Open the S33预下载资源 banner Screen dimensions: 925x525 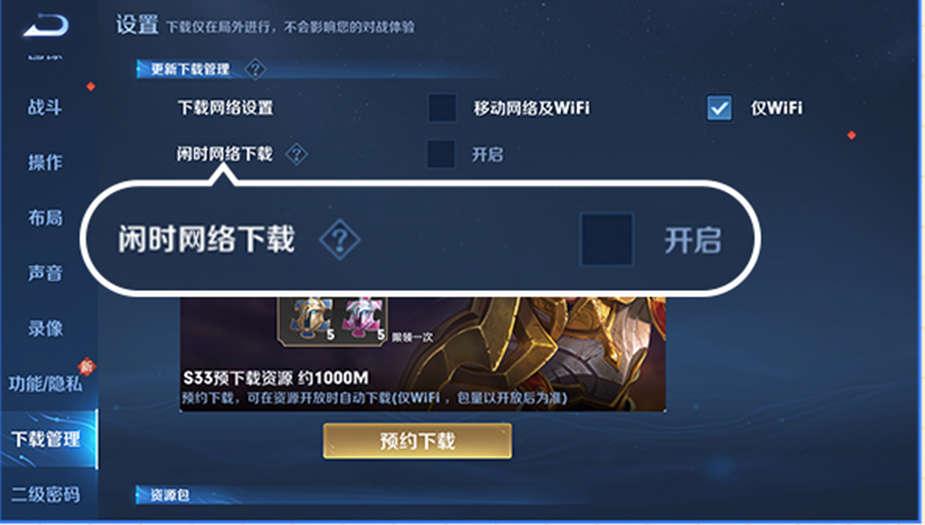click(423, 354)
